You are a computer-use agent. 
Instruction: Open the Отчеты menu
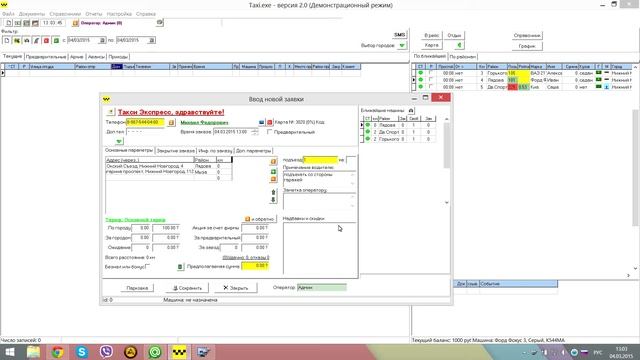pos(94,14)
